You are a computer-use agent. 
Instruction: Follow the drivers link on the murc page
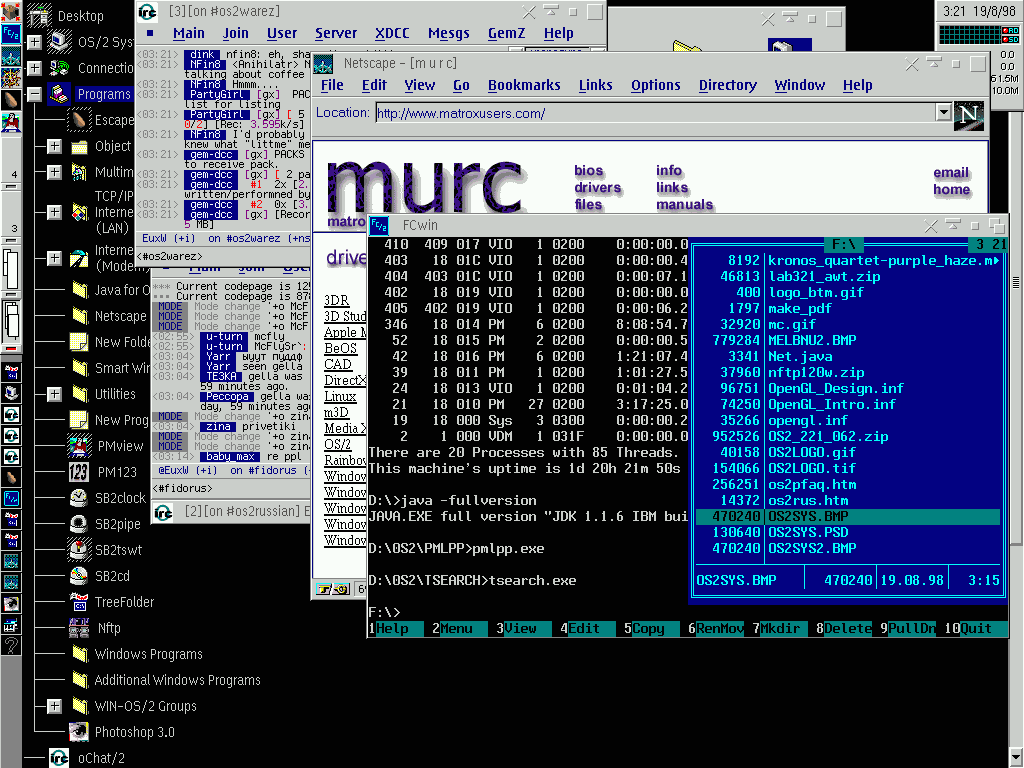(598, 188)
